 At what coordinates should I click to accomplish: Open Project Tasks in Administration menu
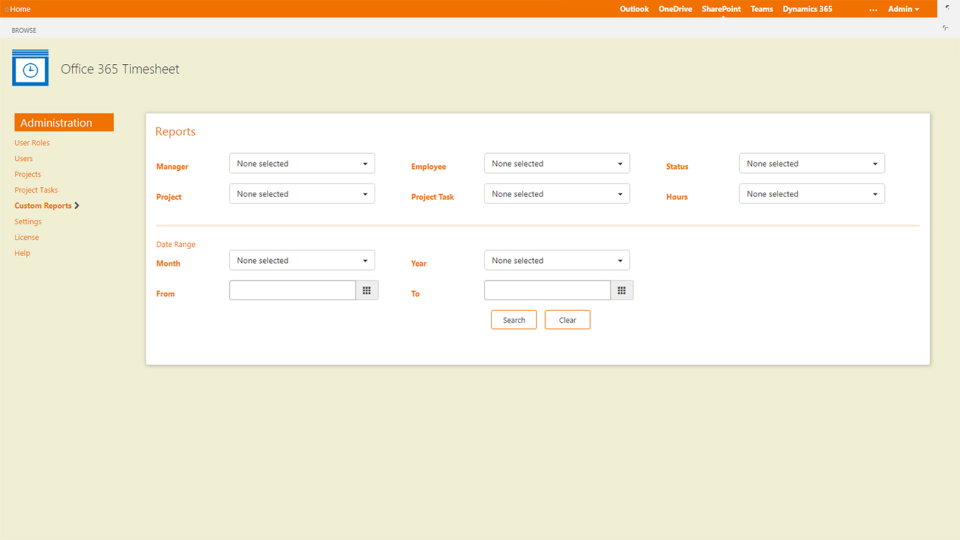[36, 190]
